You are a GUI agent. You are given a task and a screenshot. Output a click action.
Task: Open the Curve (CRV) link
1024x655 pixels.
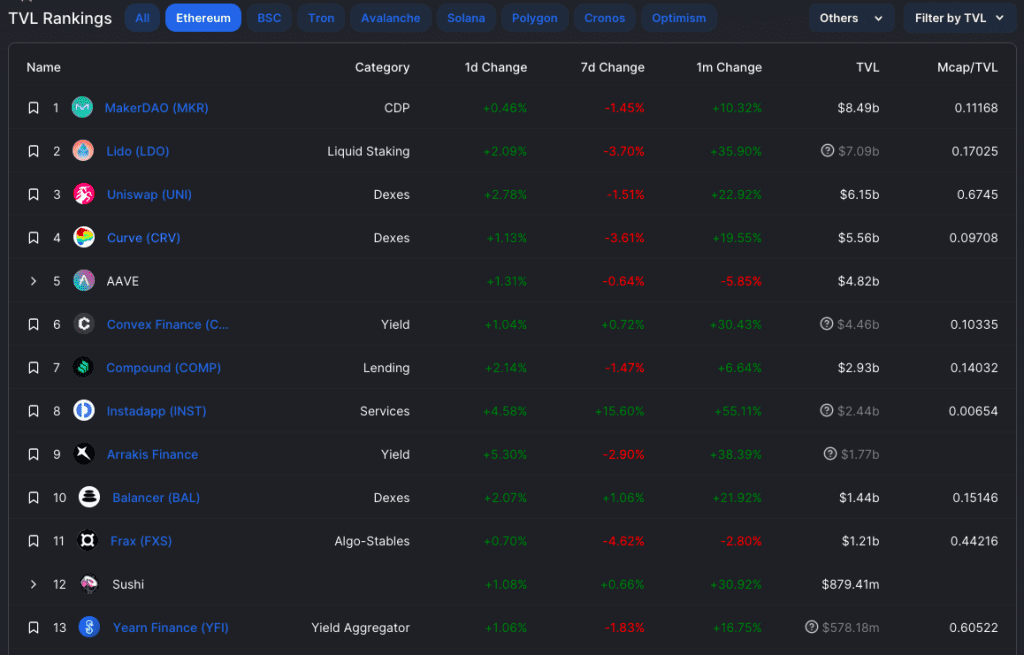click(x=144, y=238)
